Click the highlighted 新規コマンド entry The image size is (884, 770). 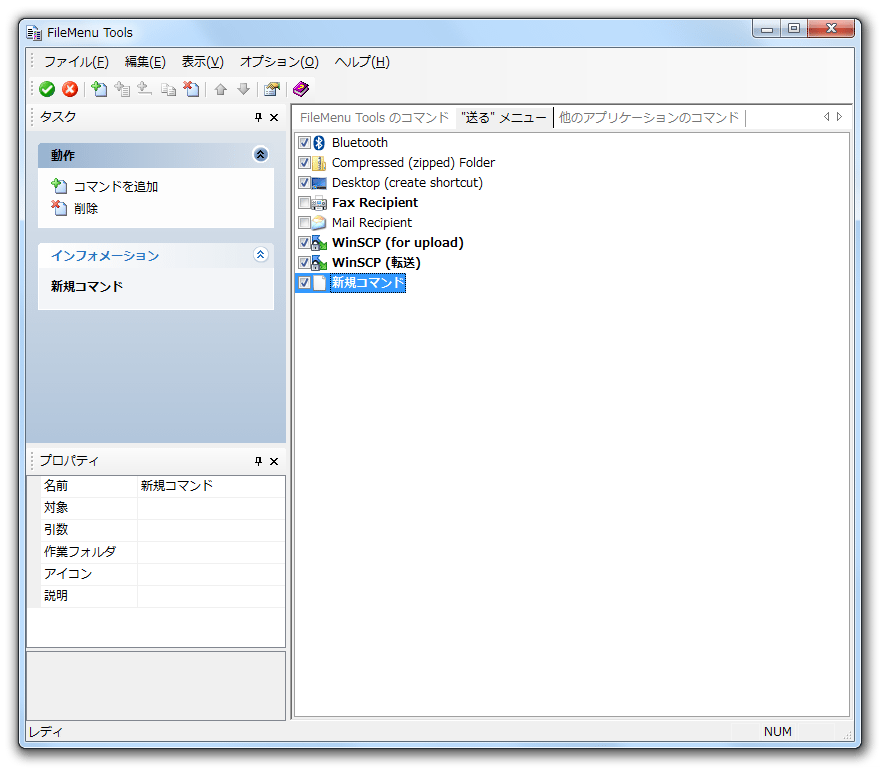coord(368,283)
